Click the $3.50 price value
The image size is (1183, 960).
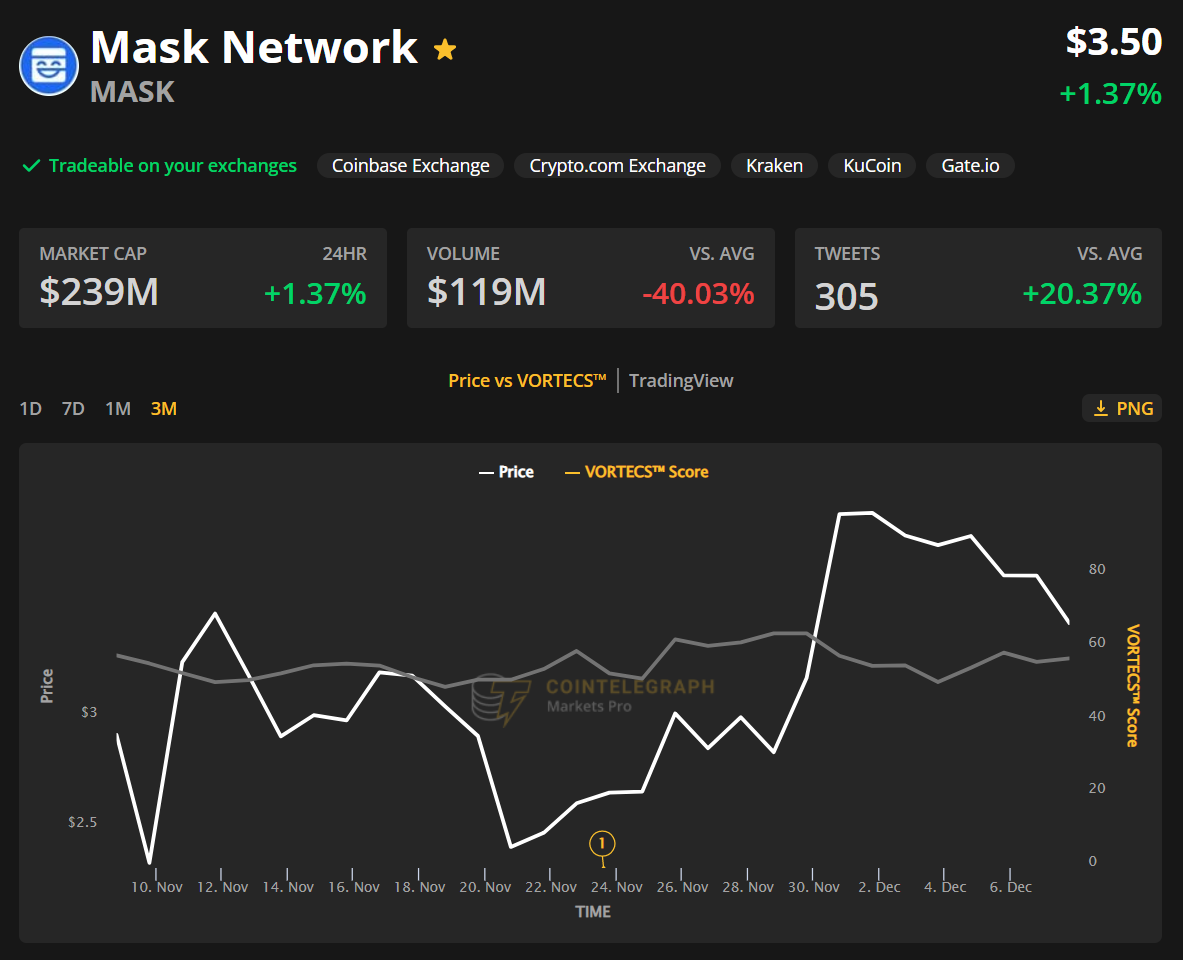click(x=1114, y=42)
